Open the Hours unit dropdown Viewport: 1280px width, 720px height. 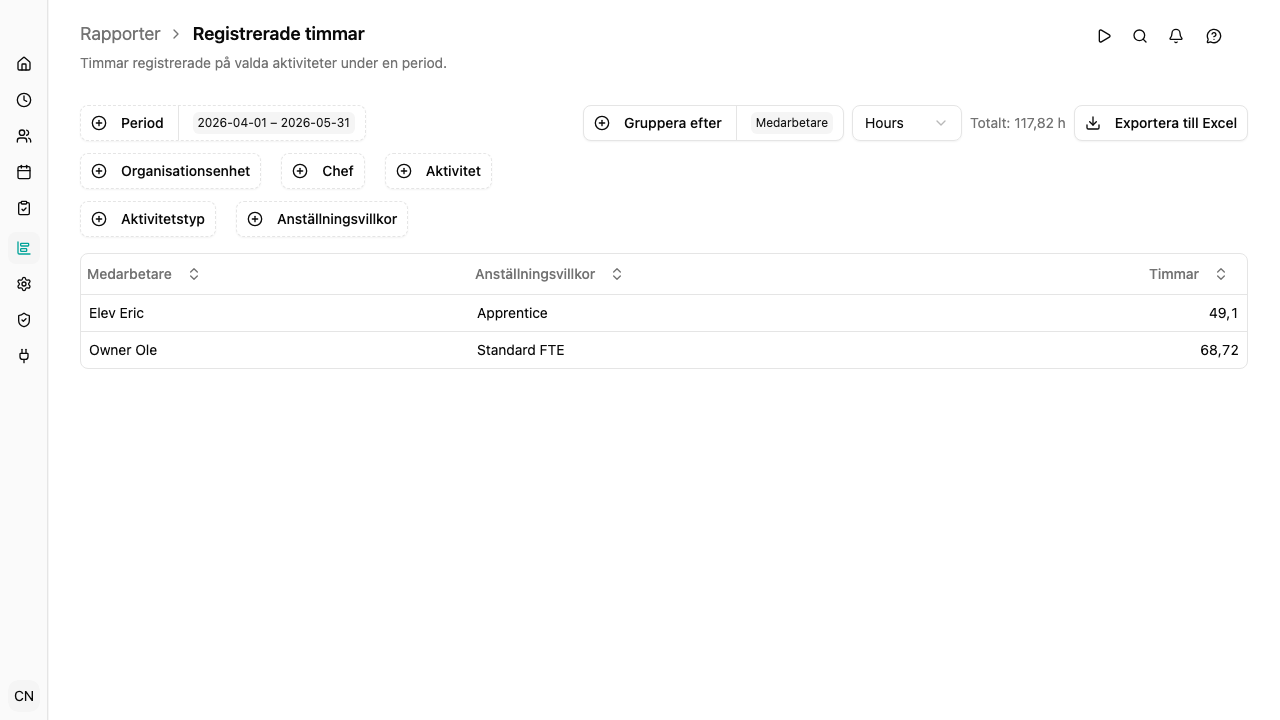(907, 123)
